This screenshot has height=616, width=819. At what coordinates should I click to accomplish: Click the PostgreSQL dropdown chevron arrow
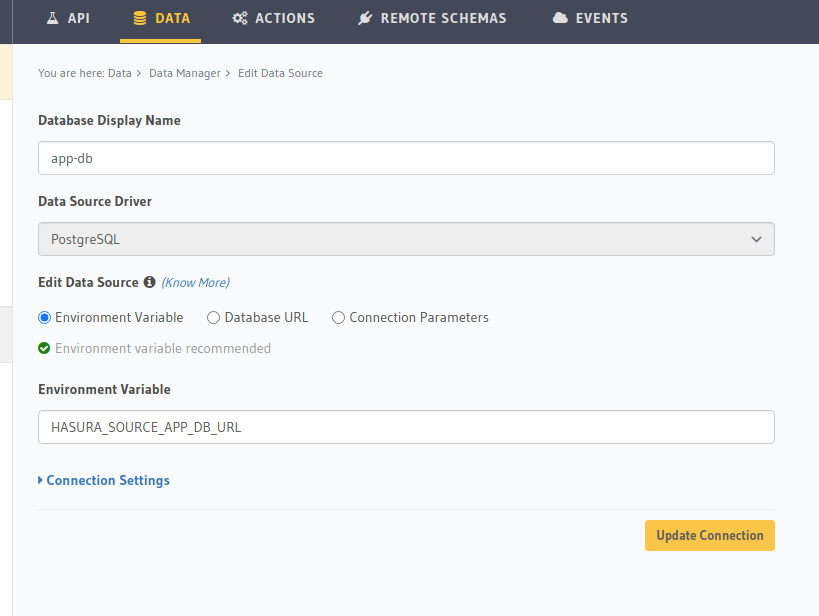(x=756, y=239)
